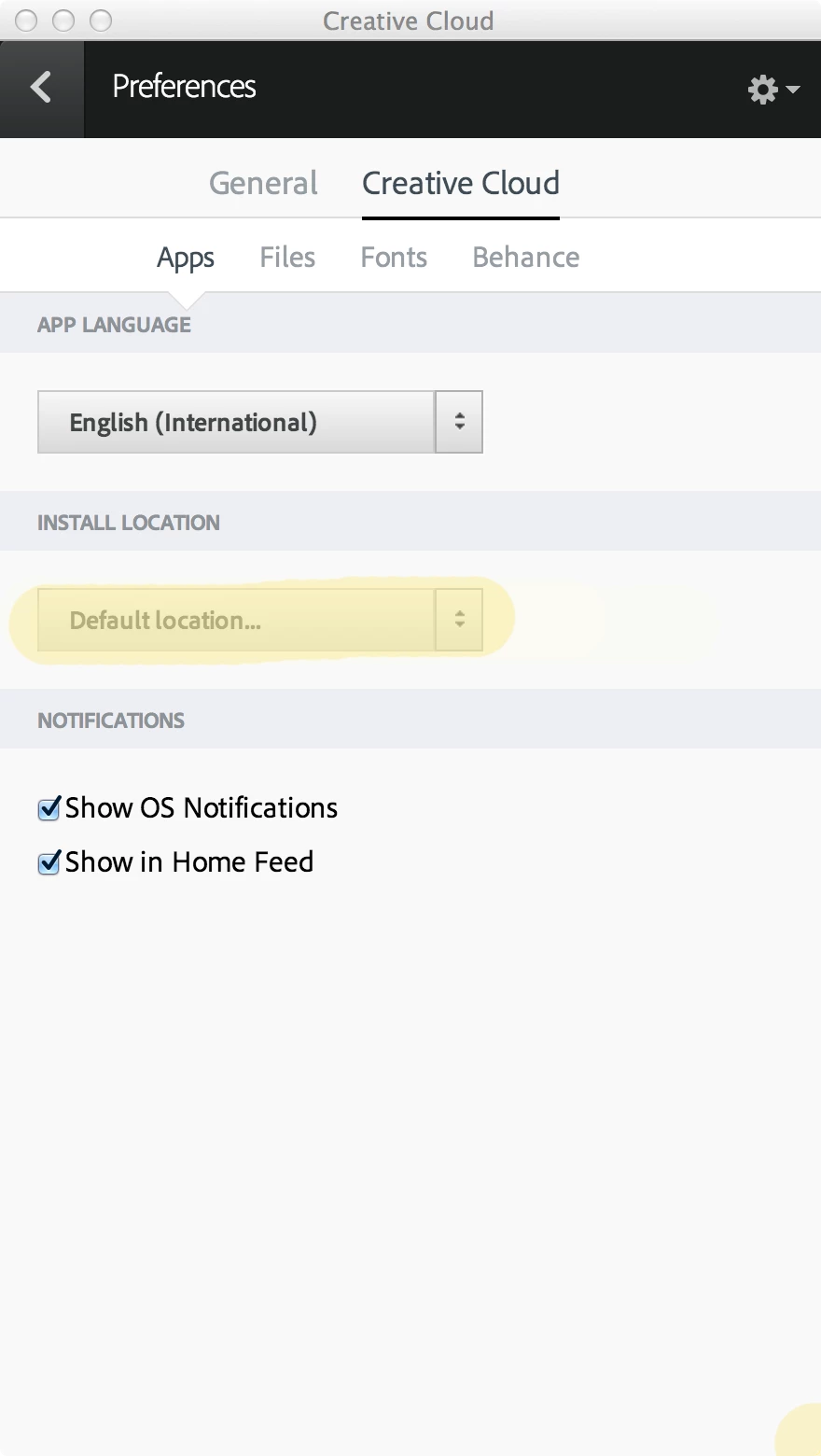Image resolution: width=821 pixels, height=1456 pixels.
Task: Open the gear settings menu
Action: [x=773, y=90]
